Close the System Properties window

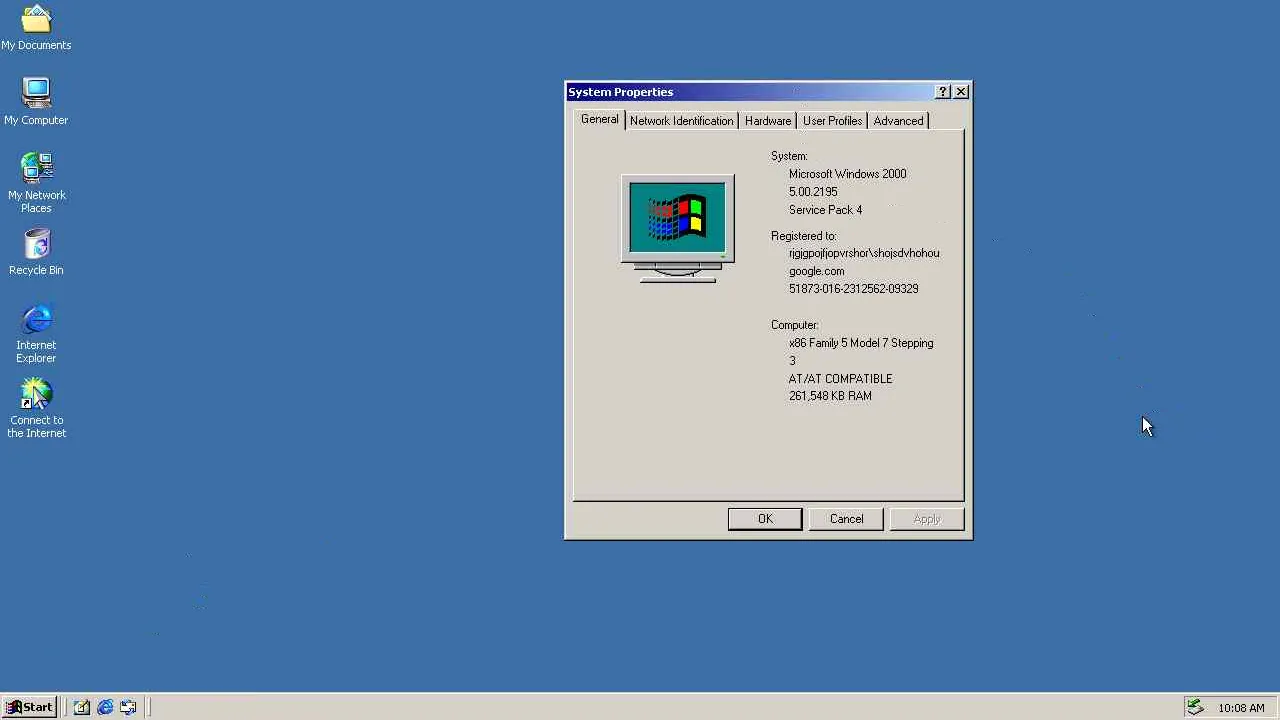961,92
